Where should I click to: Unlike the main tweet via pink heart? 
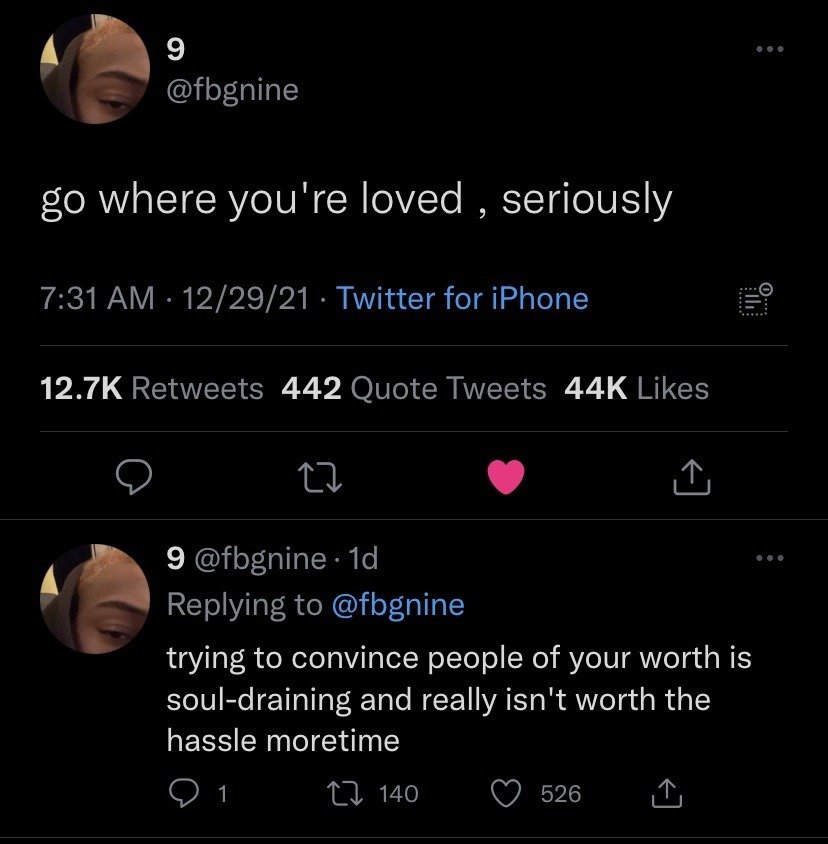point(506,477)
